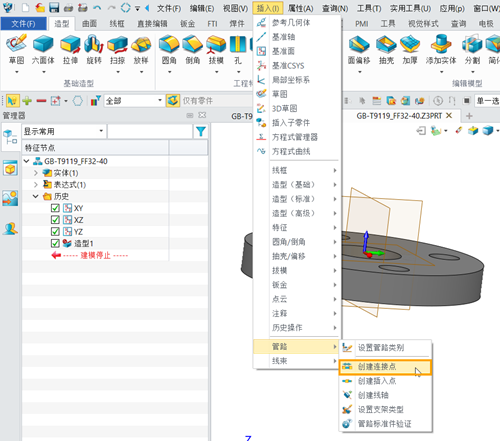Open the 属性(A) menu
This screenshot has width=500, height=441.
[x=301, y=8]
